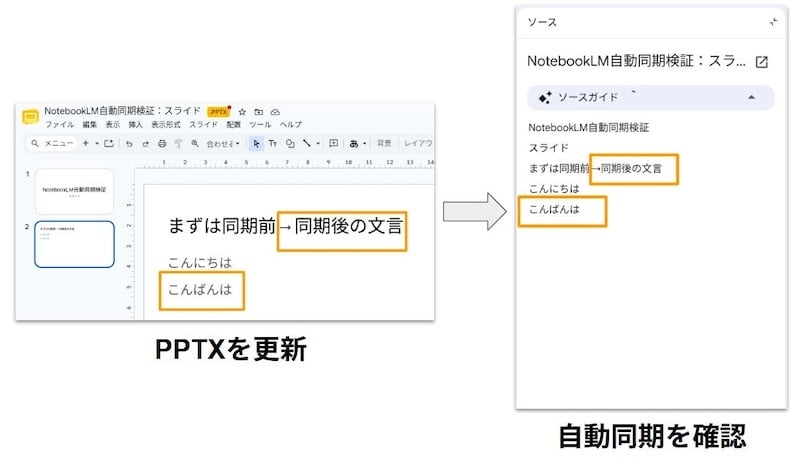This screenshot has height=460, width=804.
Task: Star the presentation with the star icon
Action: coord(242,112)
